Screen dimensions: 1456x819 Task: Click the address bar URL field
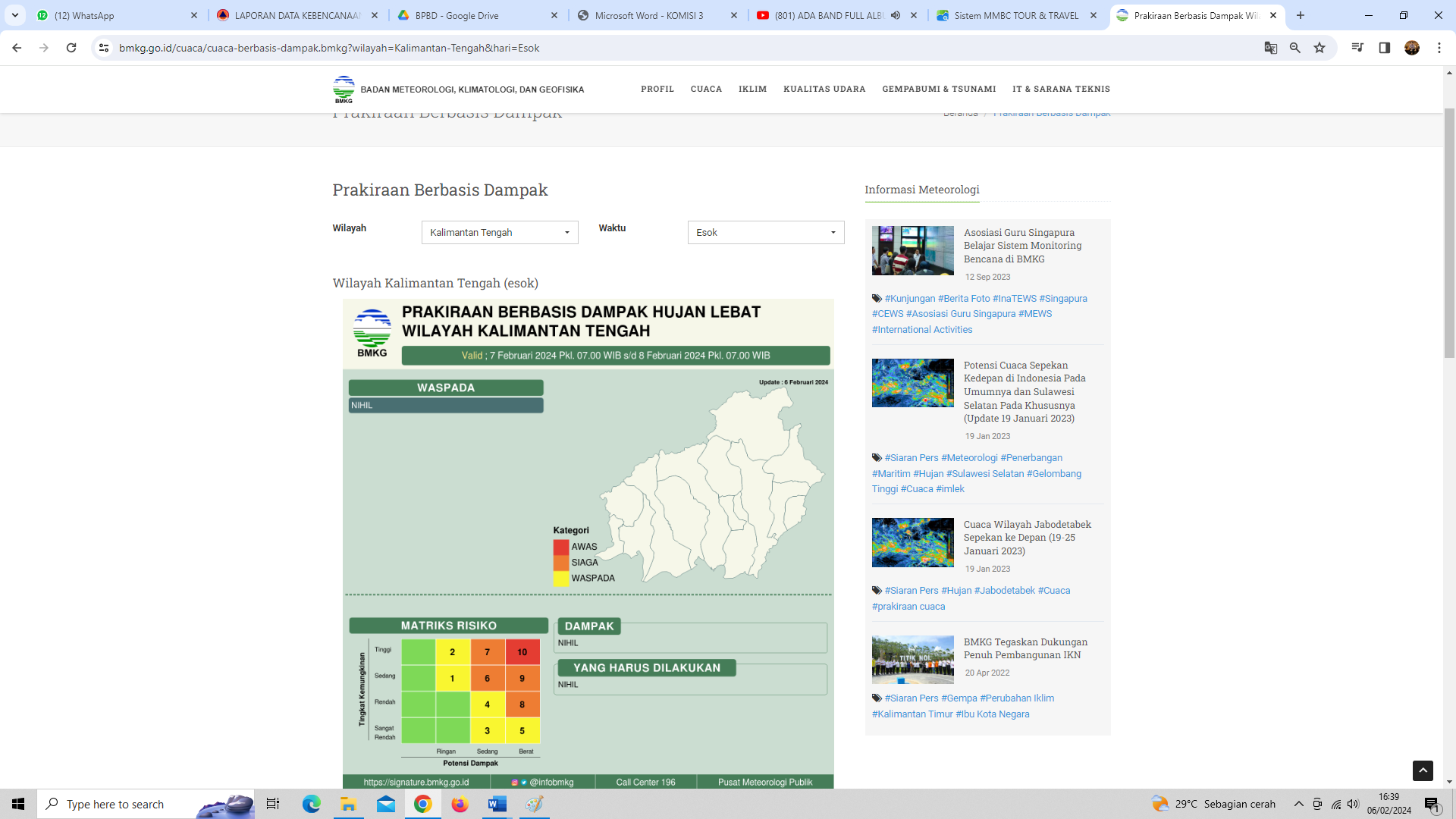682,48
